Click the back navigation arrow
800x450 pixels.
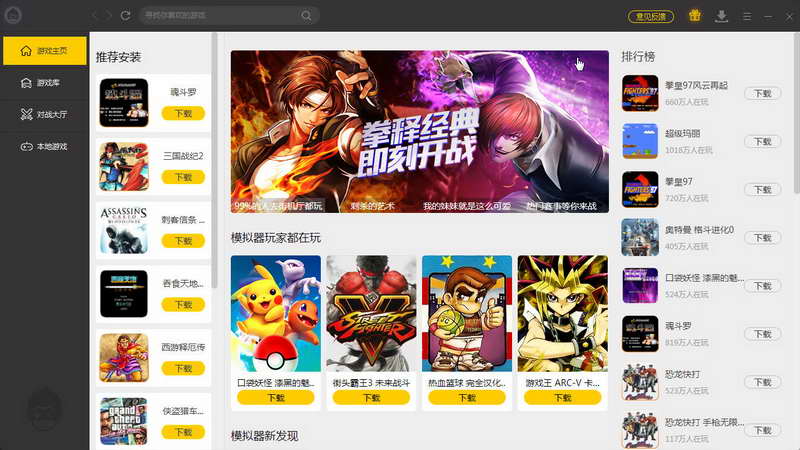[x=95, y=16]
